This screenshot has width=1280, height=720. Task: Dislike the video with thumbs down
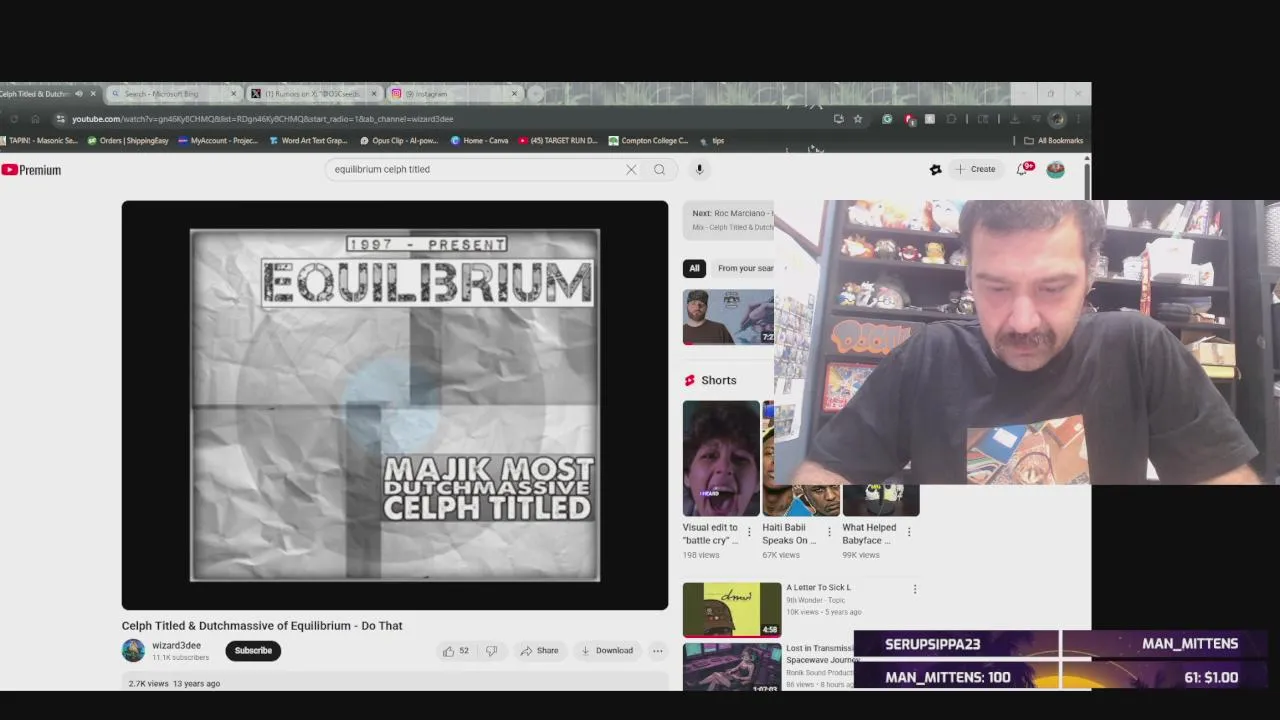point(491,651)
